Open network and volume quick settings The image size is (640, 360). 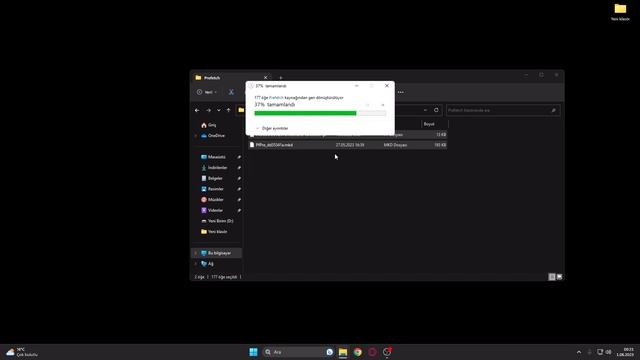pos(604,352)
